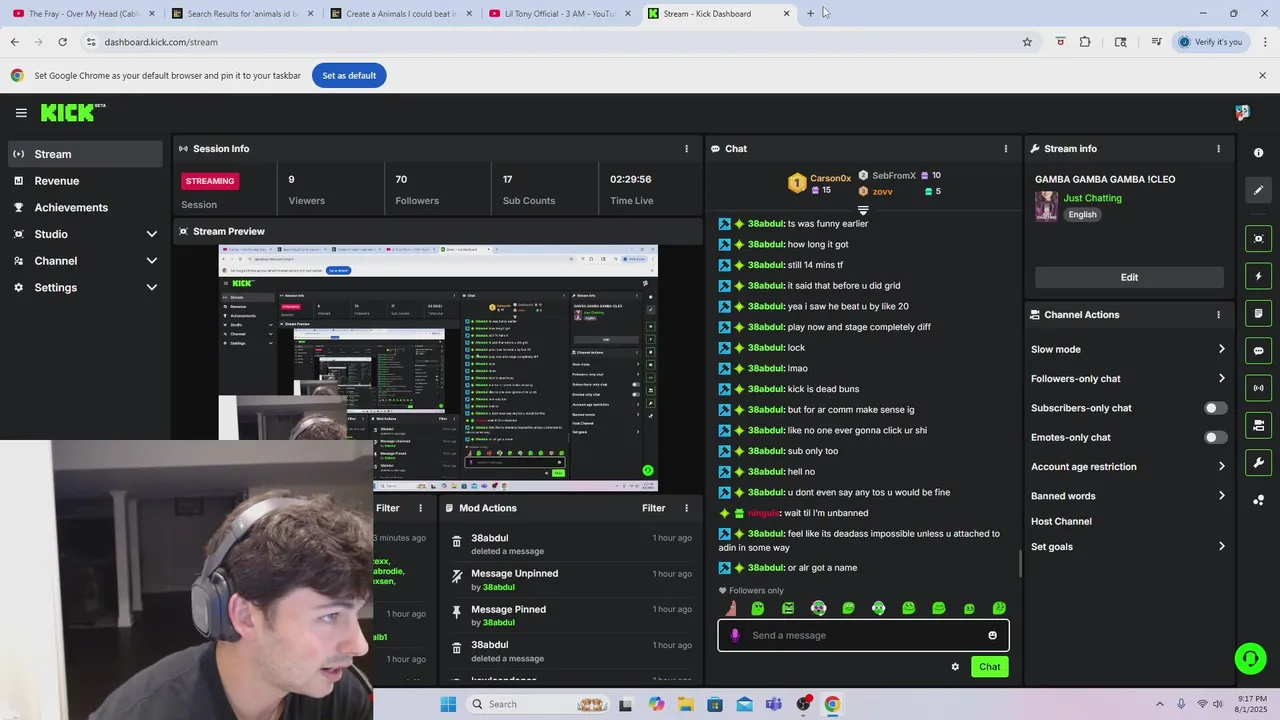The height and width of the screenshot is (720, 1280).
Task: Click Host Channel action
Action: point(1061,522)
